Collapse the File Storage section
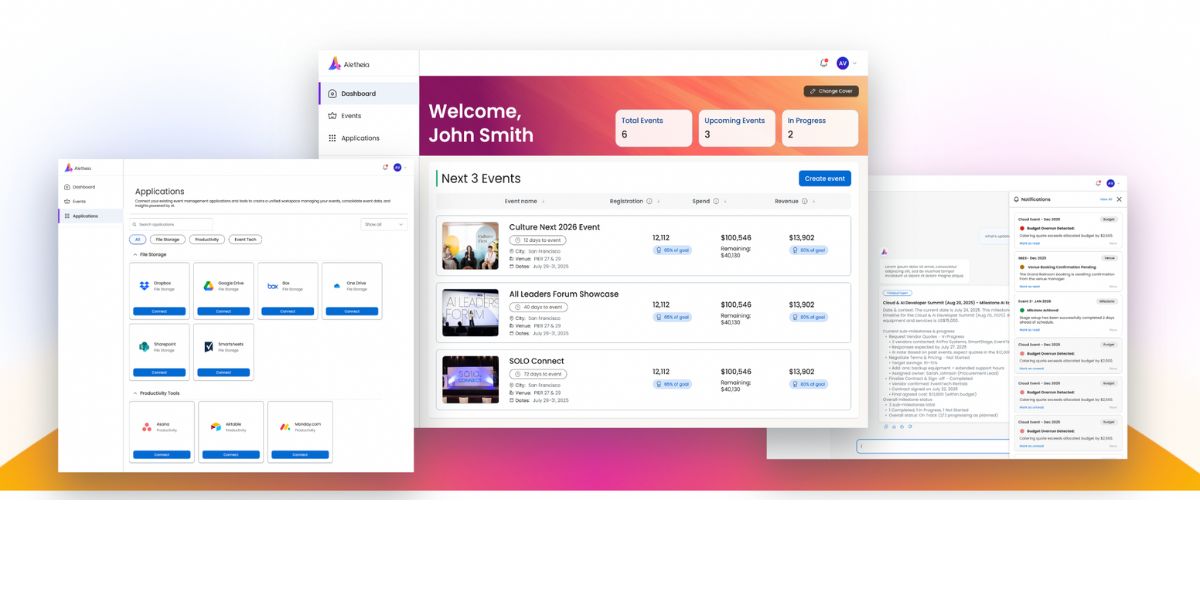 (x=135, y=255)
